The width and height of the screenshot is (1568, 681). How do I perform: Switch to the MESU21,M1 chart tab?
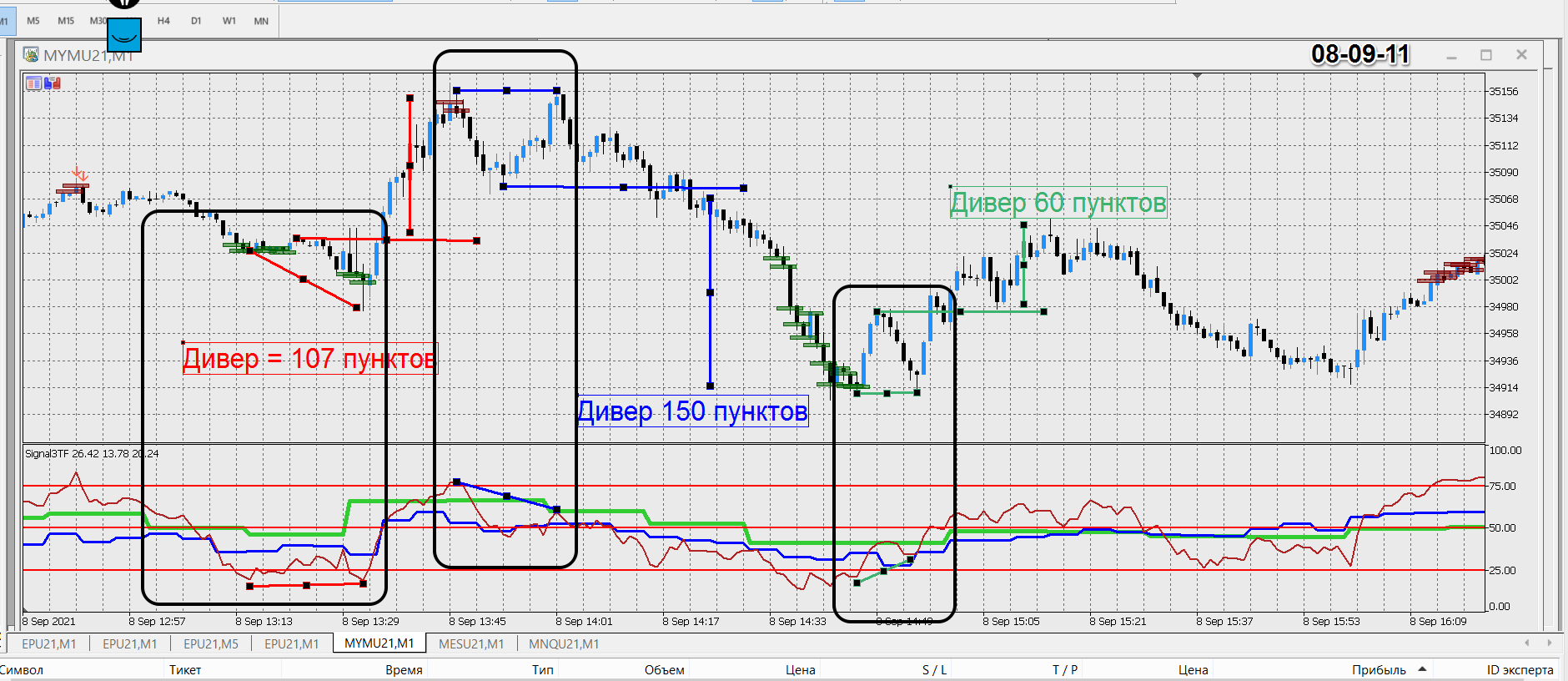(471, 643)
